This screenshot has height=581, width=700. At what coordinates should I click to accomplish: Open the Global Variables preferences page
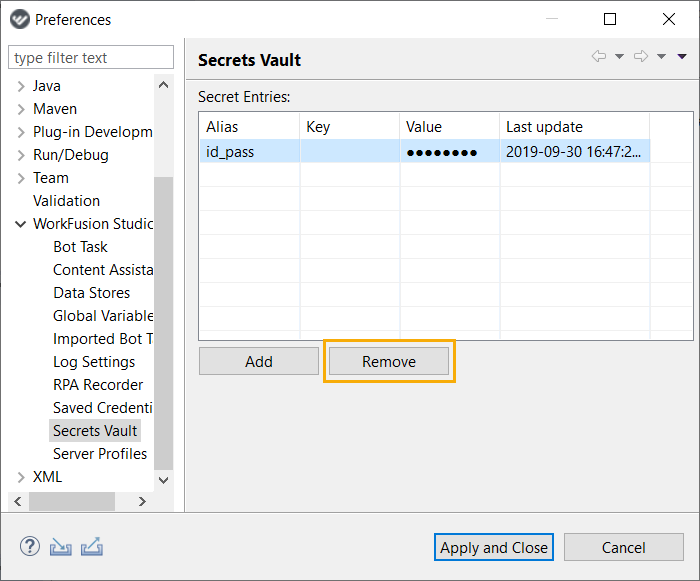coord(103,316)
